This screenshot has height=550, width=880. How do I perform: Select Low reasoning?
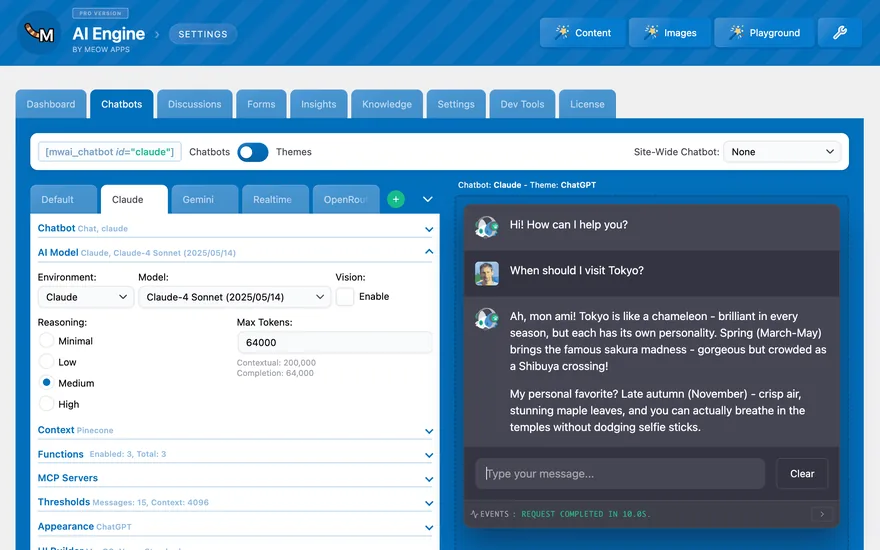[x=46, y=362]
